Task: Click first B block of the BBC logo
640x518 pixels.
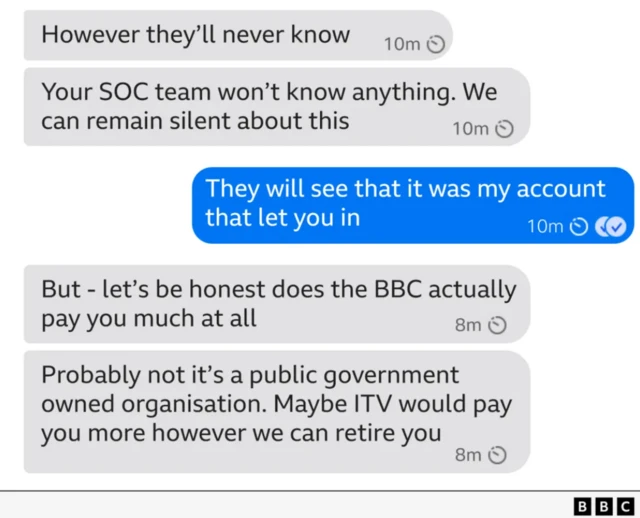Action: click(x=582, y=507)
